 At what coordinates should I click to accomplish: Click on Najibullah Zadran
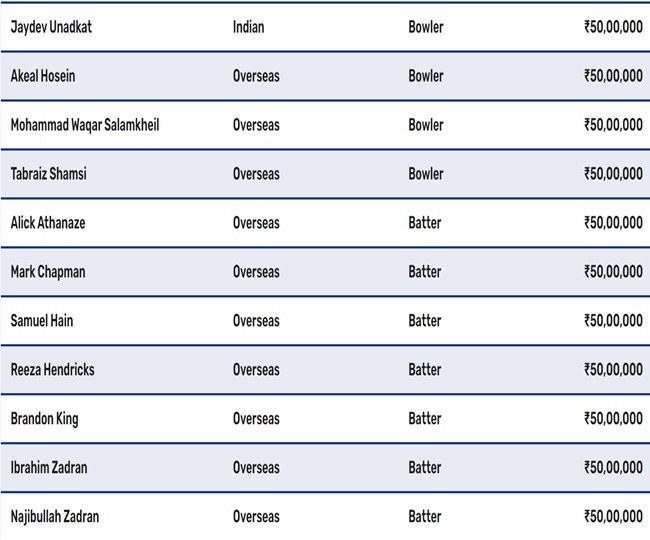click(55, 517)
